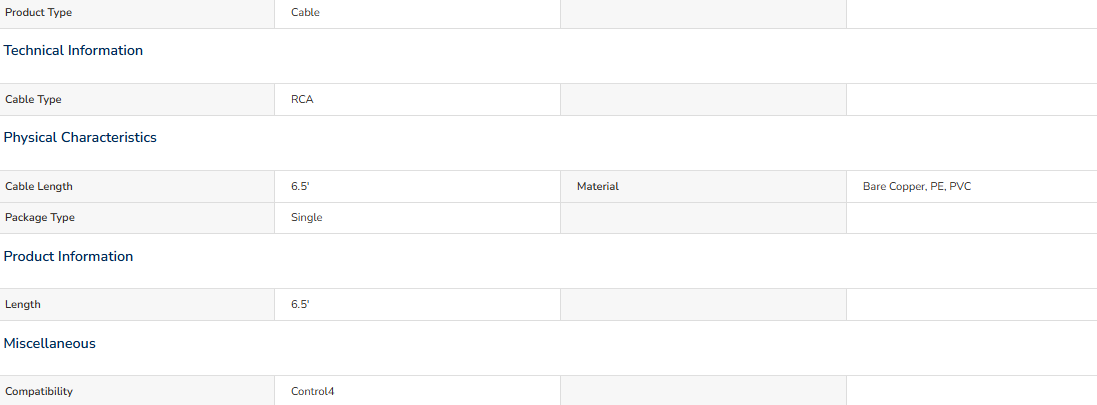
Task: Select the Cable value for Product Type
Action: point(306,13)
